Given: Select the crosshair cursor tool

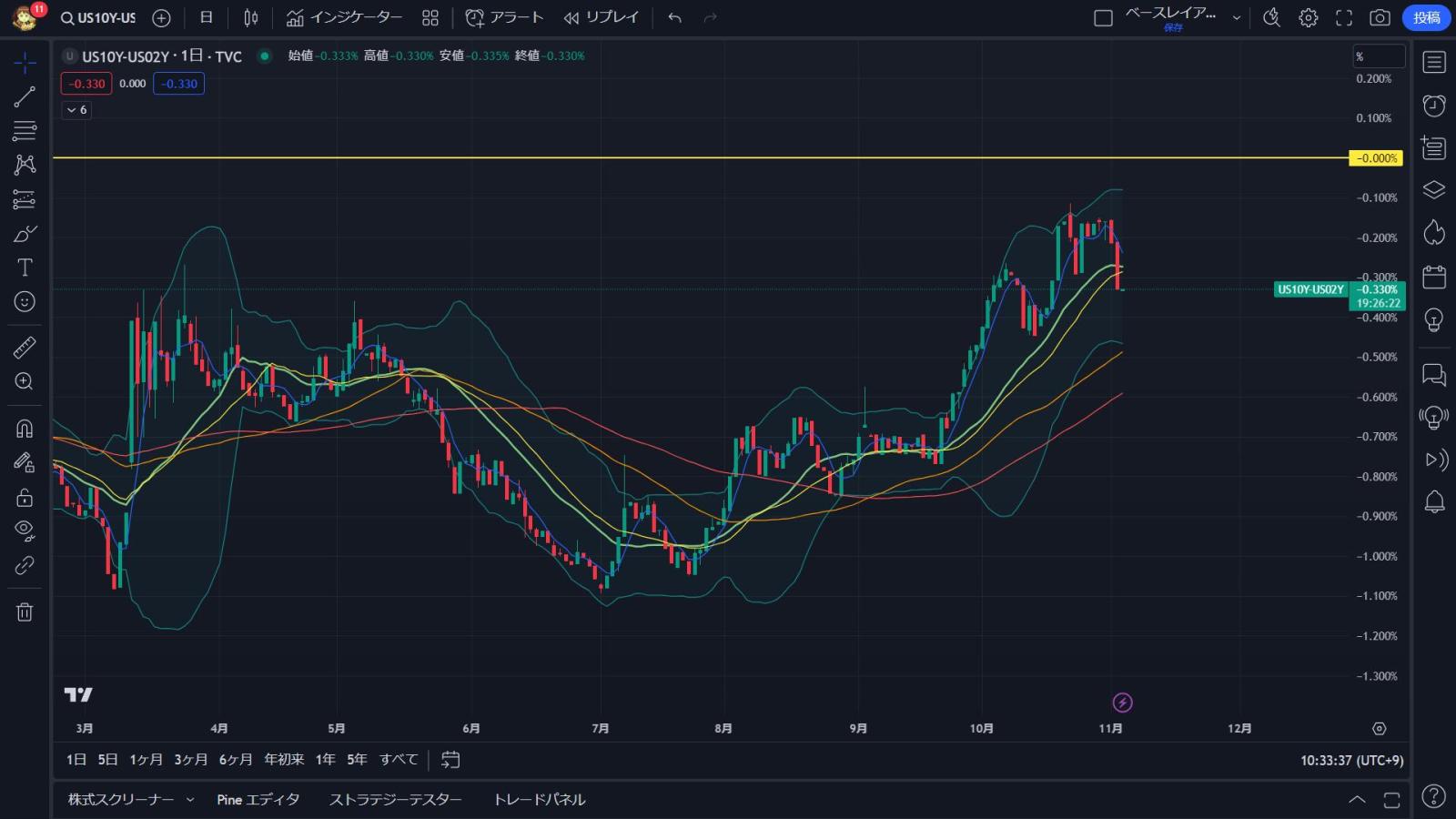Looking at the screenshot, I should 25,62.
